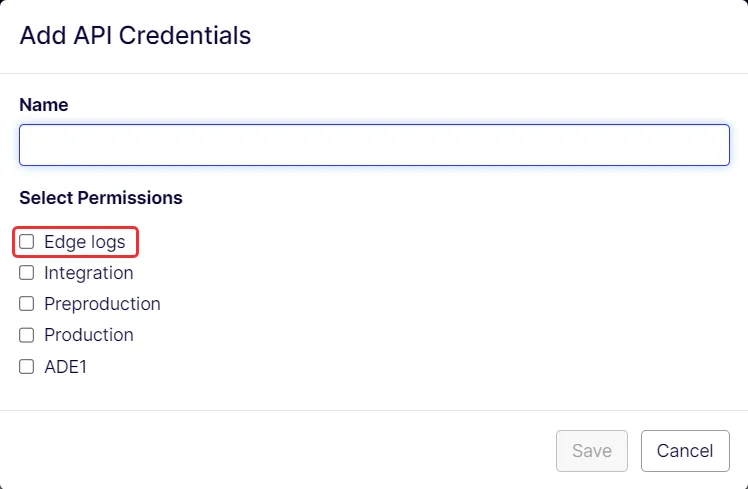Enable the Edge logs checkbox
This screenshot has height=489, width=748.
[x=27, y=241]
